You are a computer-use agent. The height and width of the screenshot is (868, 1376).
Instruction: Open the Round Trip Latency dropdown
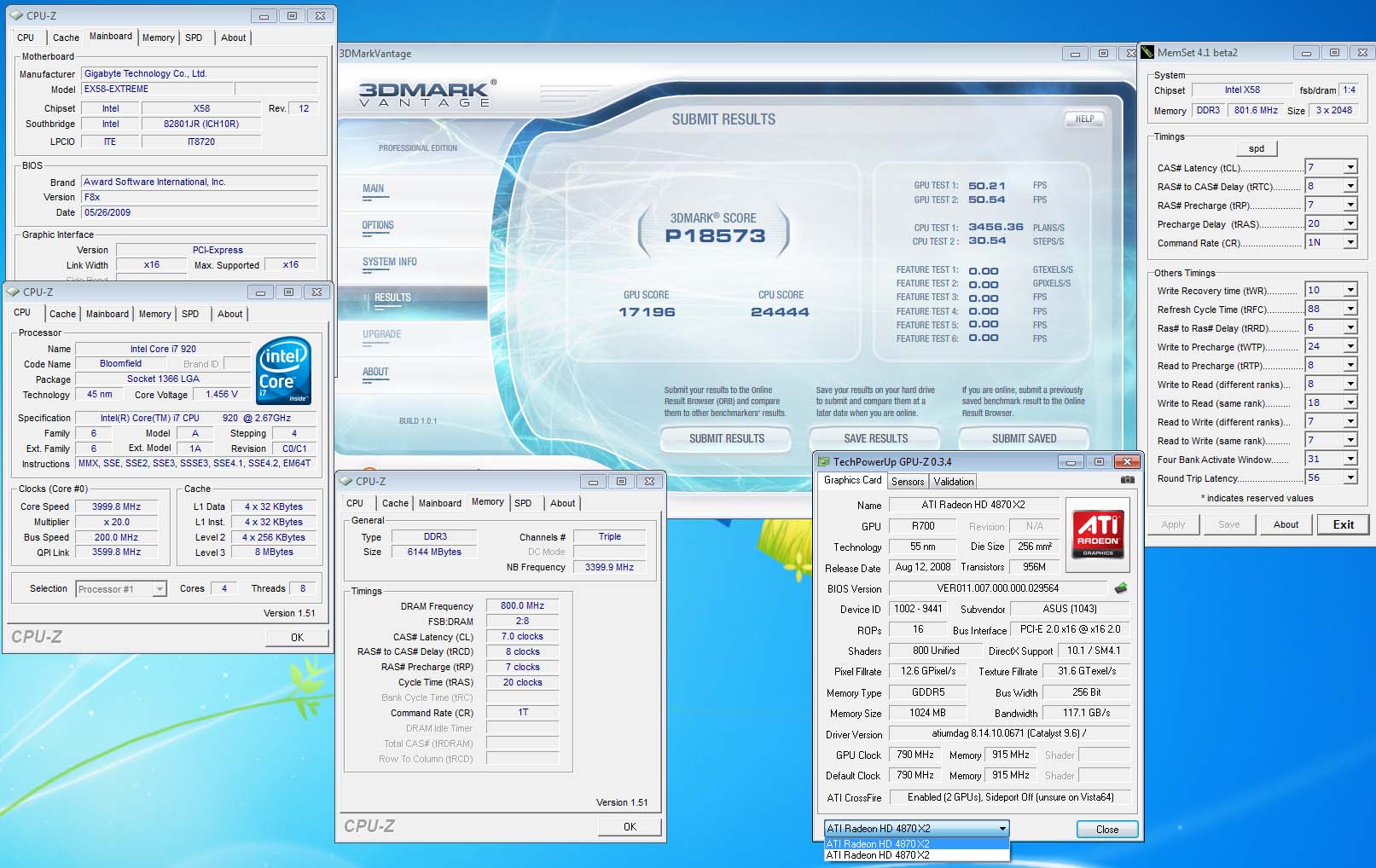[1350, 477]
